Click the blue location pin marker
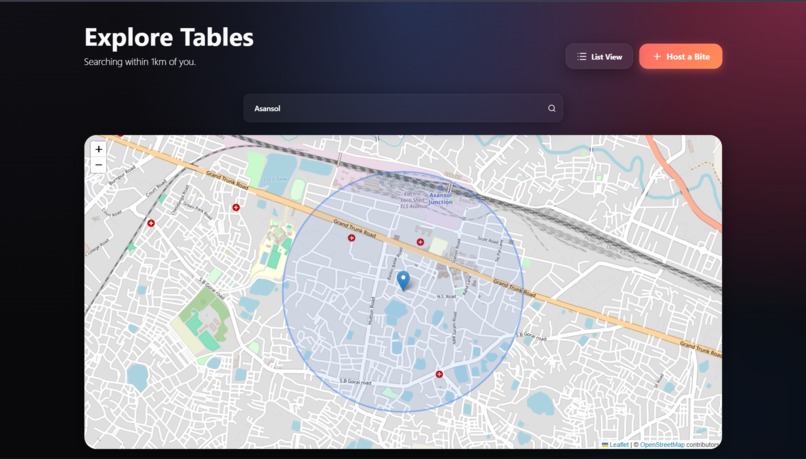806x459 pixels. (x=404, y=281)
